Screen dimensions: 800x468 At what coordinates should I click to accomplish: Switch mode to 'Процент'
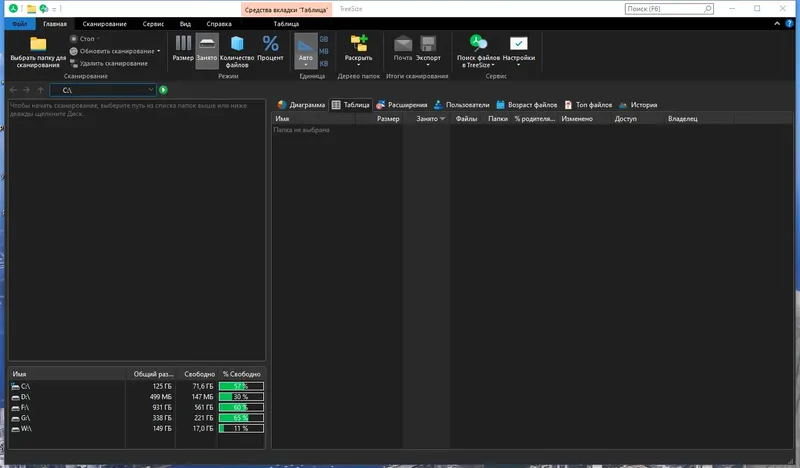click(x=270, y=48)
